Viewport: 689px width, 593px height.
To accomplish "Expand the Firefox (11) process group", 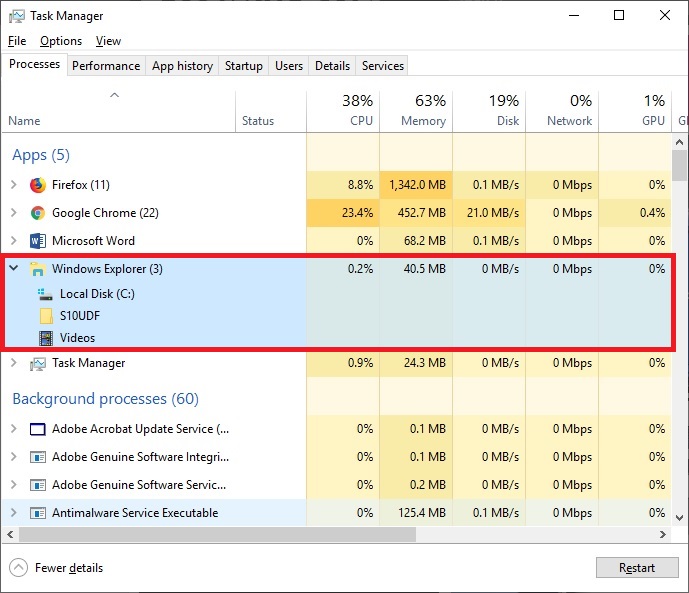I will tap(14, 185).
